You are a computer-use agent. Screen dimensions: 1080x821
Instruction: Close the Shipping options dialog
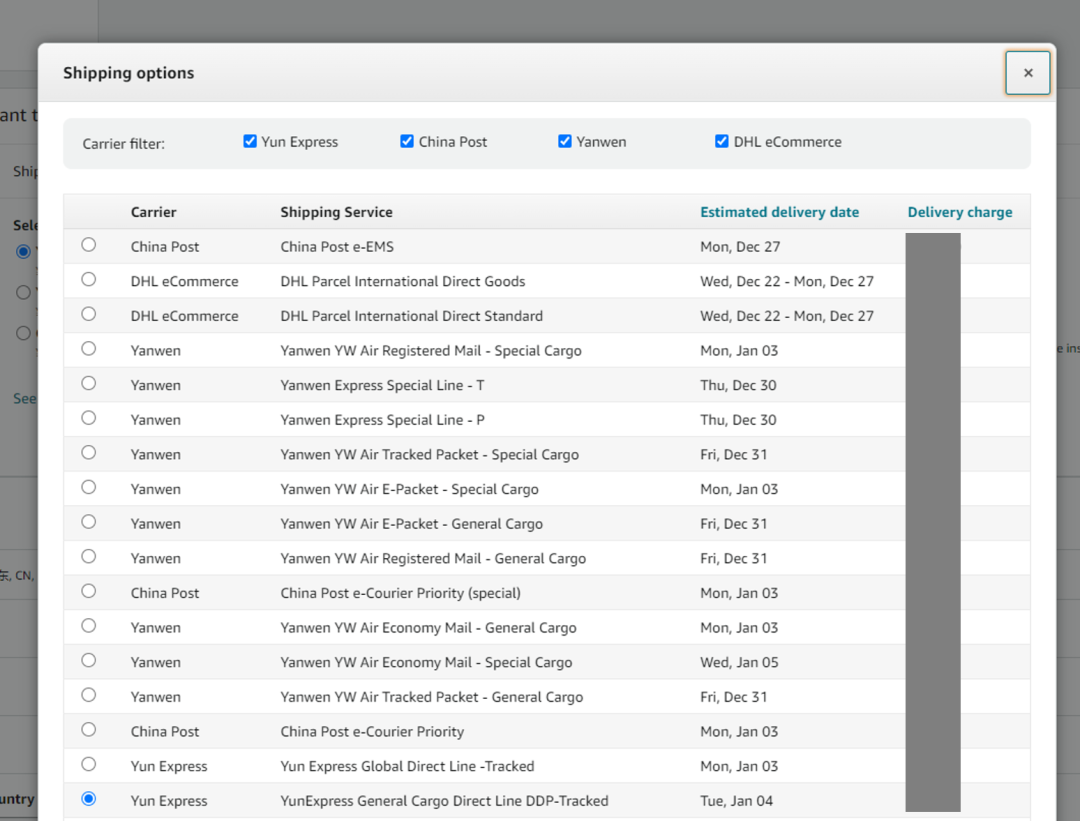1027,73
